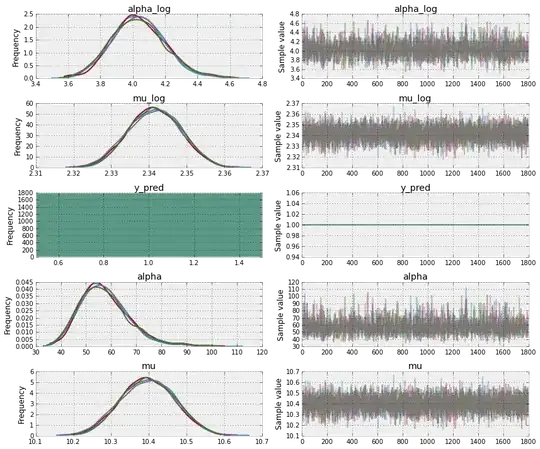Click the 0.045 tick label on alpha density axis
Image resolution: width=540 pixels, height=449 pixels.
click(25, 282)
